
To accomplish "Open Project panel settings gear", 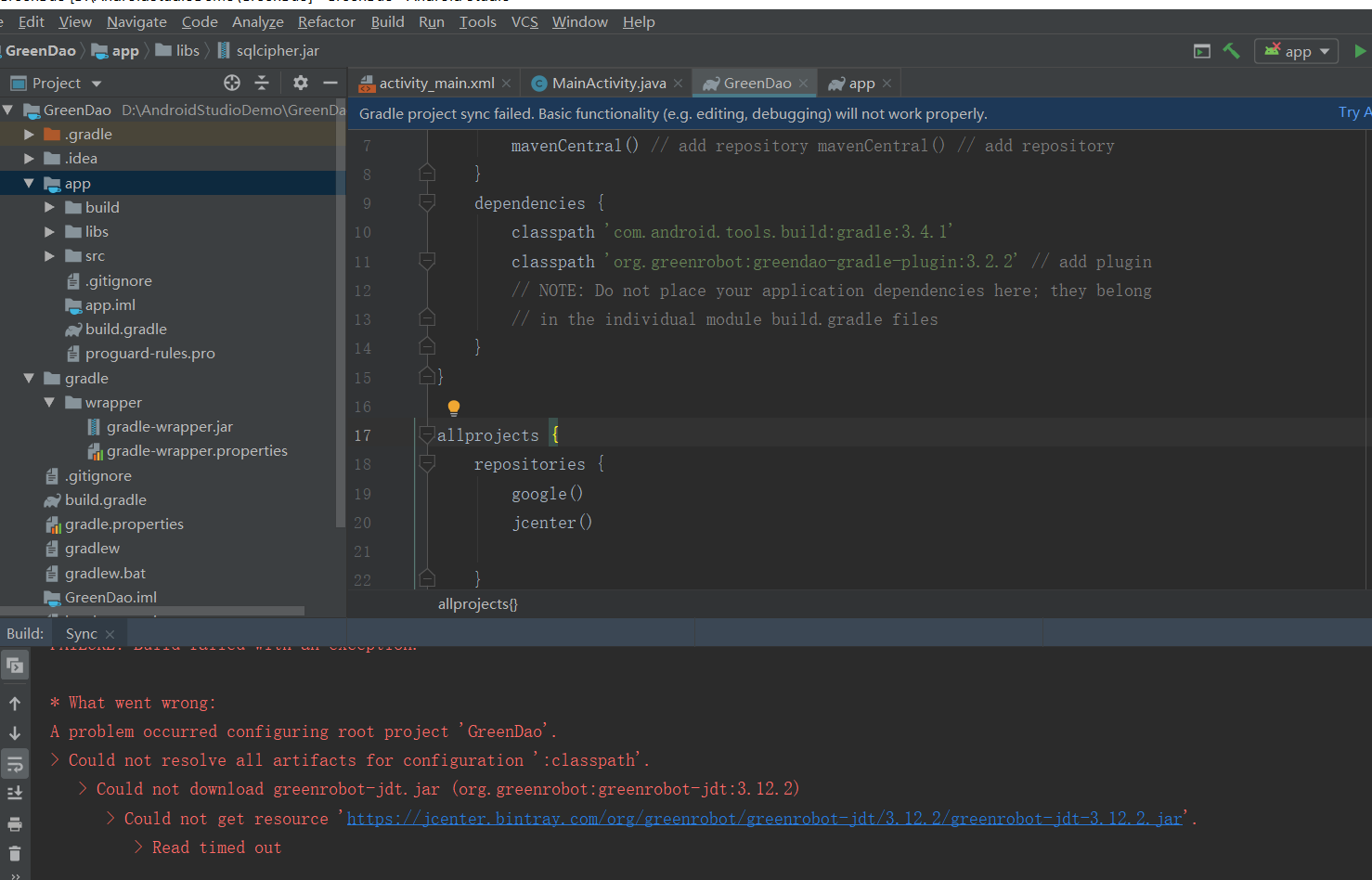I will 300,83.
